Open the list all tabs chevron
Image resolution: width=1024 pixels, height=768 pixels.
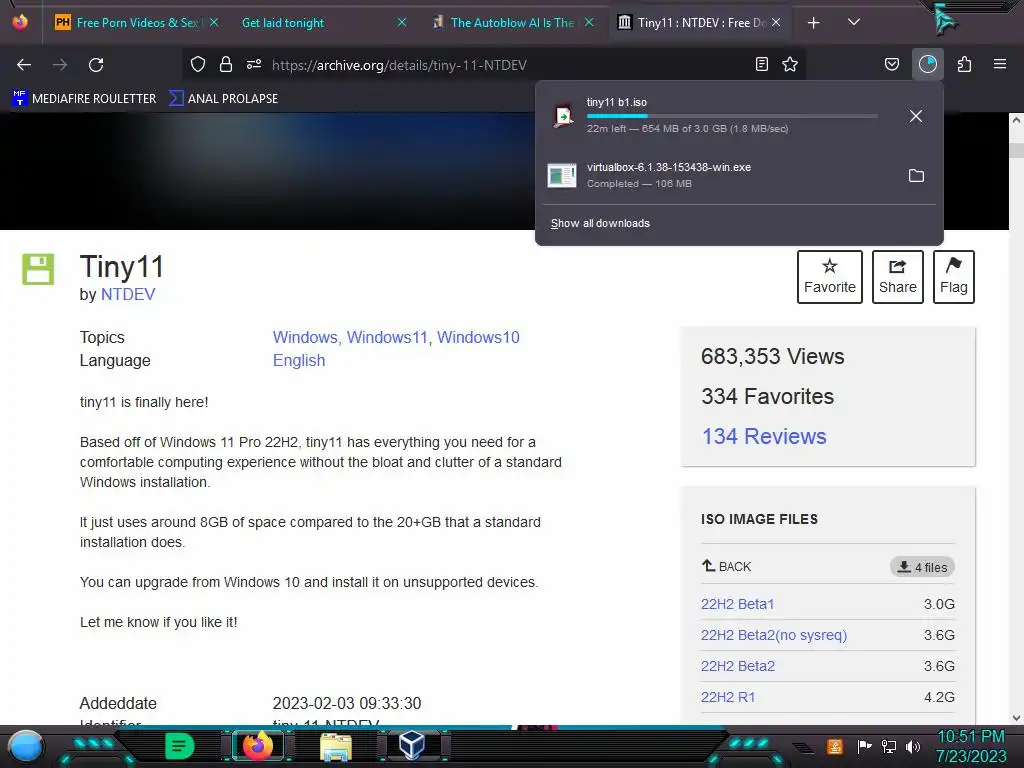click(x=854, y=22)
